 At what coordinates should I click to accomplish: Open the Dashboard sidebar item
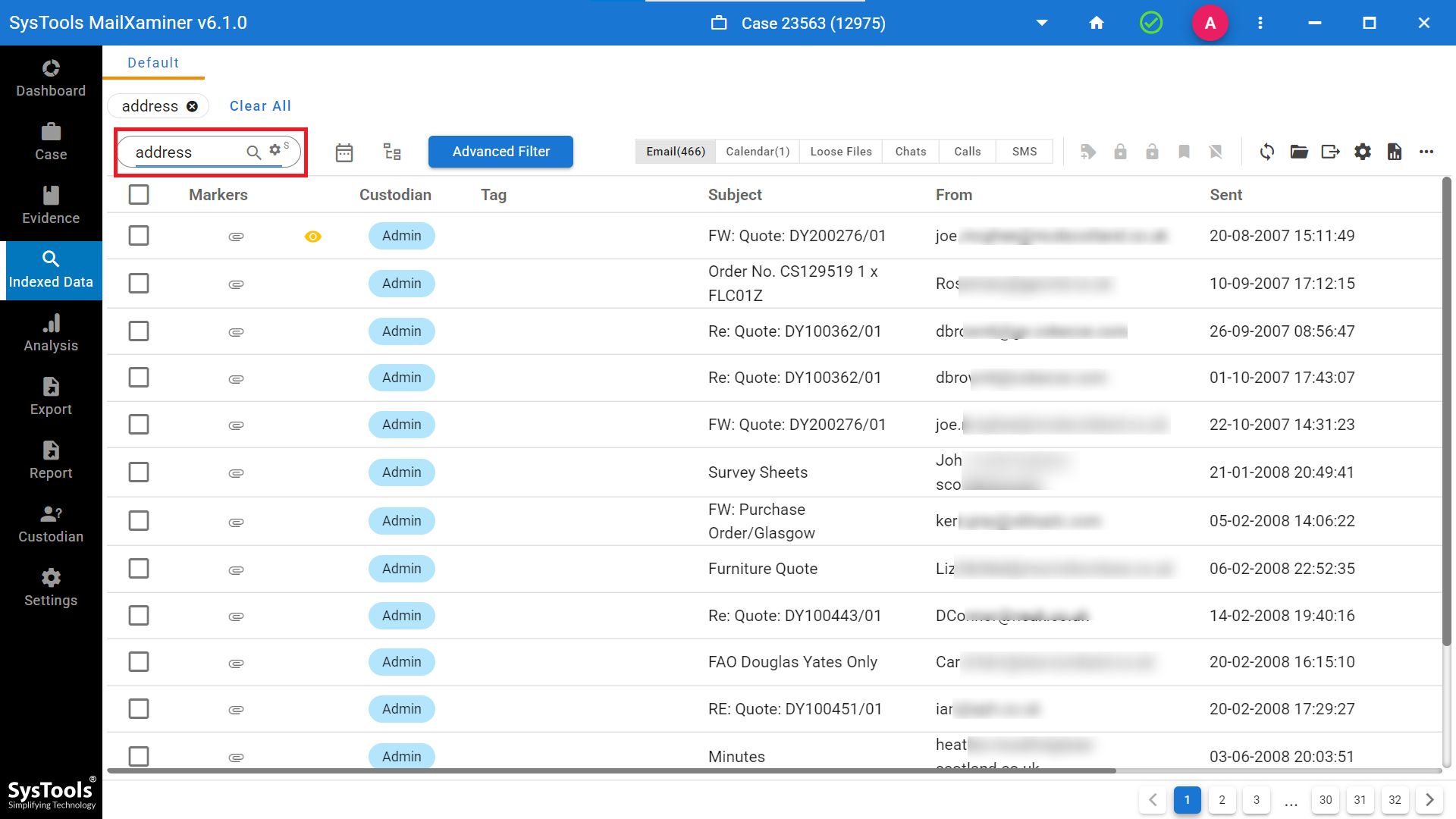[51, 79]
